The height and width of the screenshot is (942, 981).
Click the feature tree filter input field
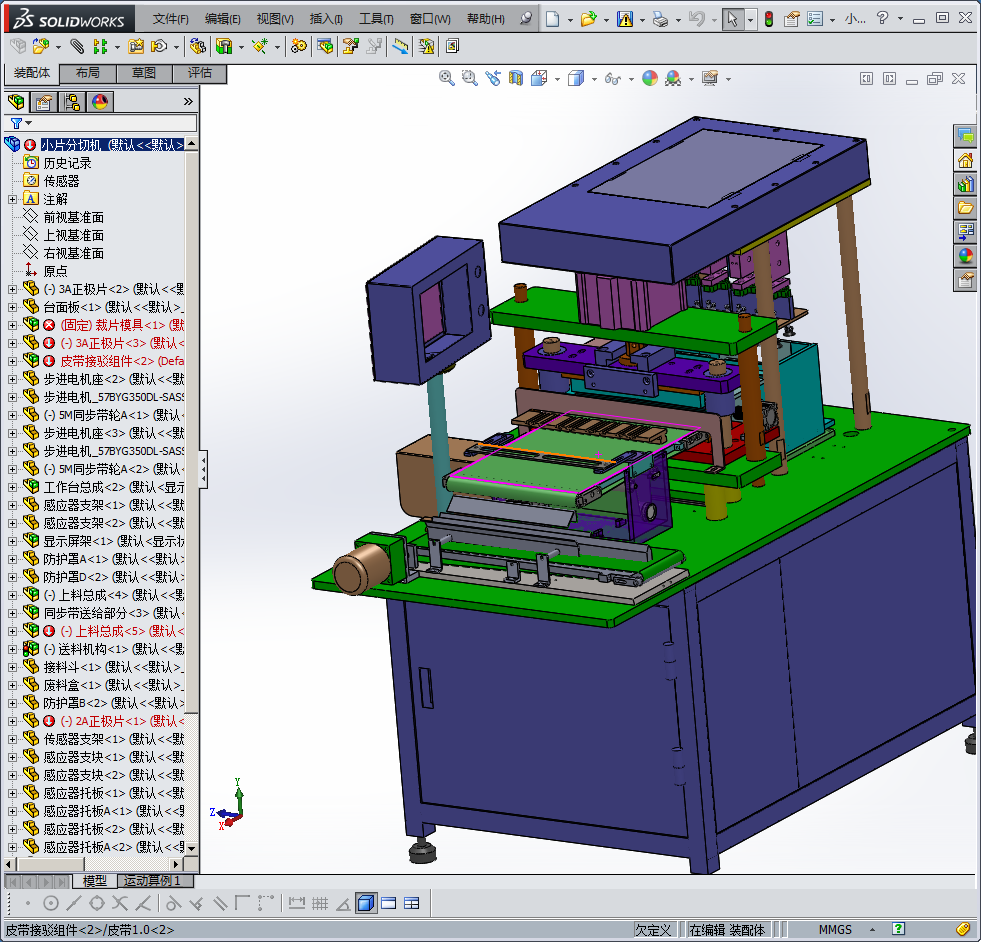point(110,123)
